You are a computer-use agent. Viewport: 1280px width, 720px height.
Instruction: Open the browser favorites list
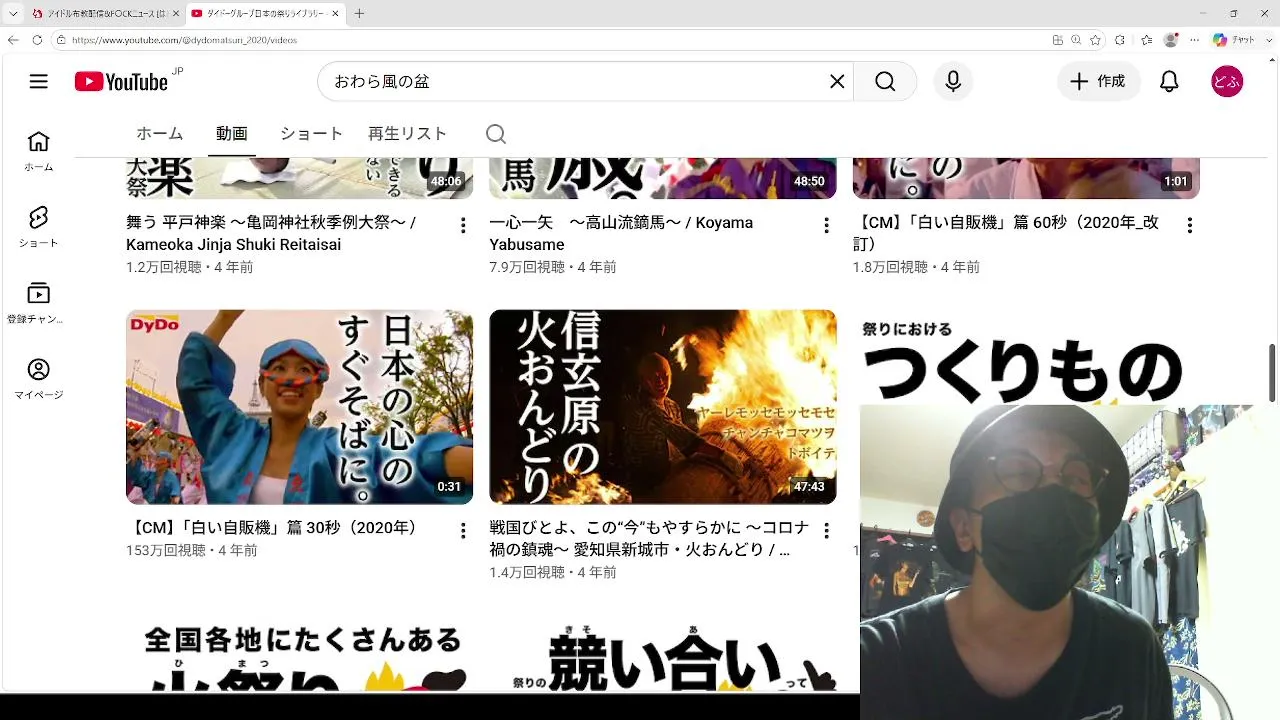coord(1145,40)
